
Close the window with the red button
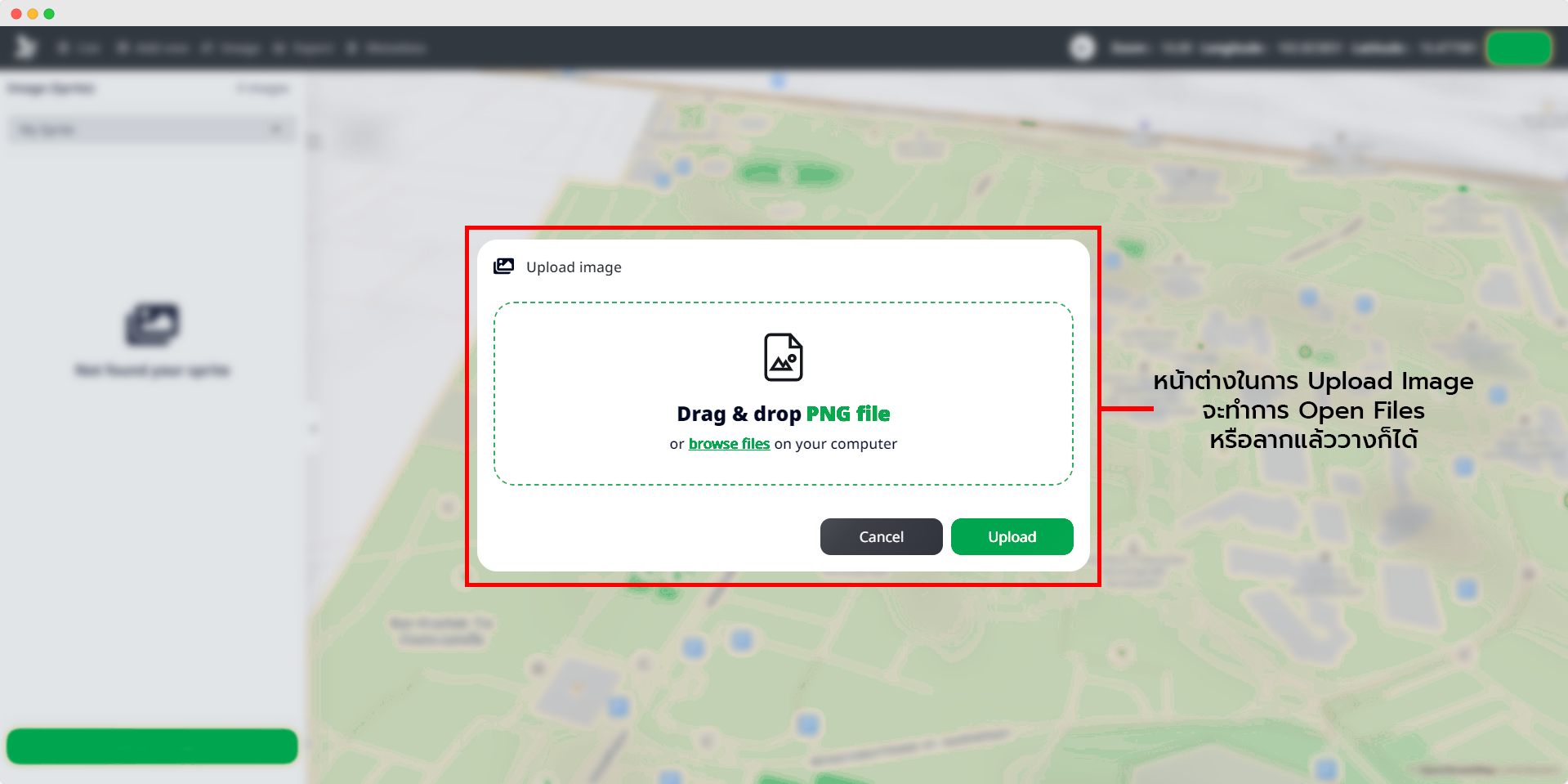[x=16, y=14]
